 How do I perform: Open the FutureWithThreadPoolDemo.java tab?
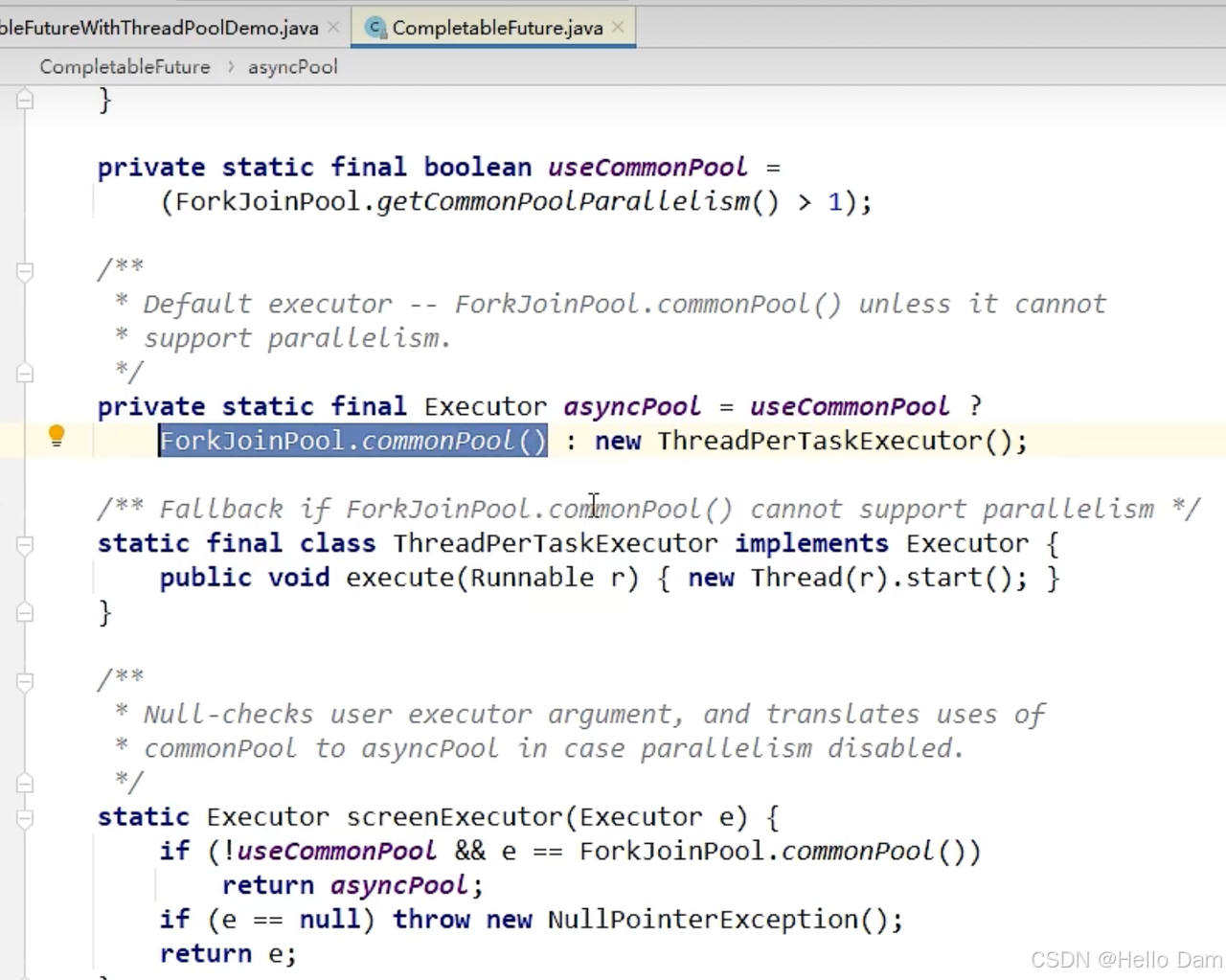point(159,28)
